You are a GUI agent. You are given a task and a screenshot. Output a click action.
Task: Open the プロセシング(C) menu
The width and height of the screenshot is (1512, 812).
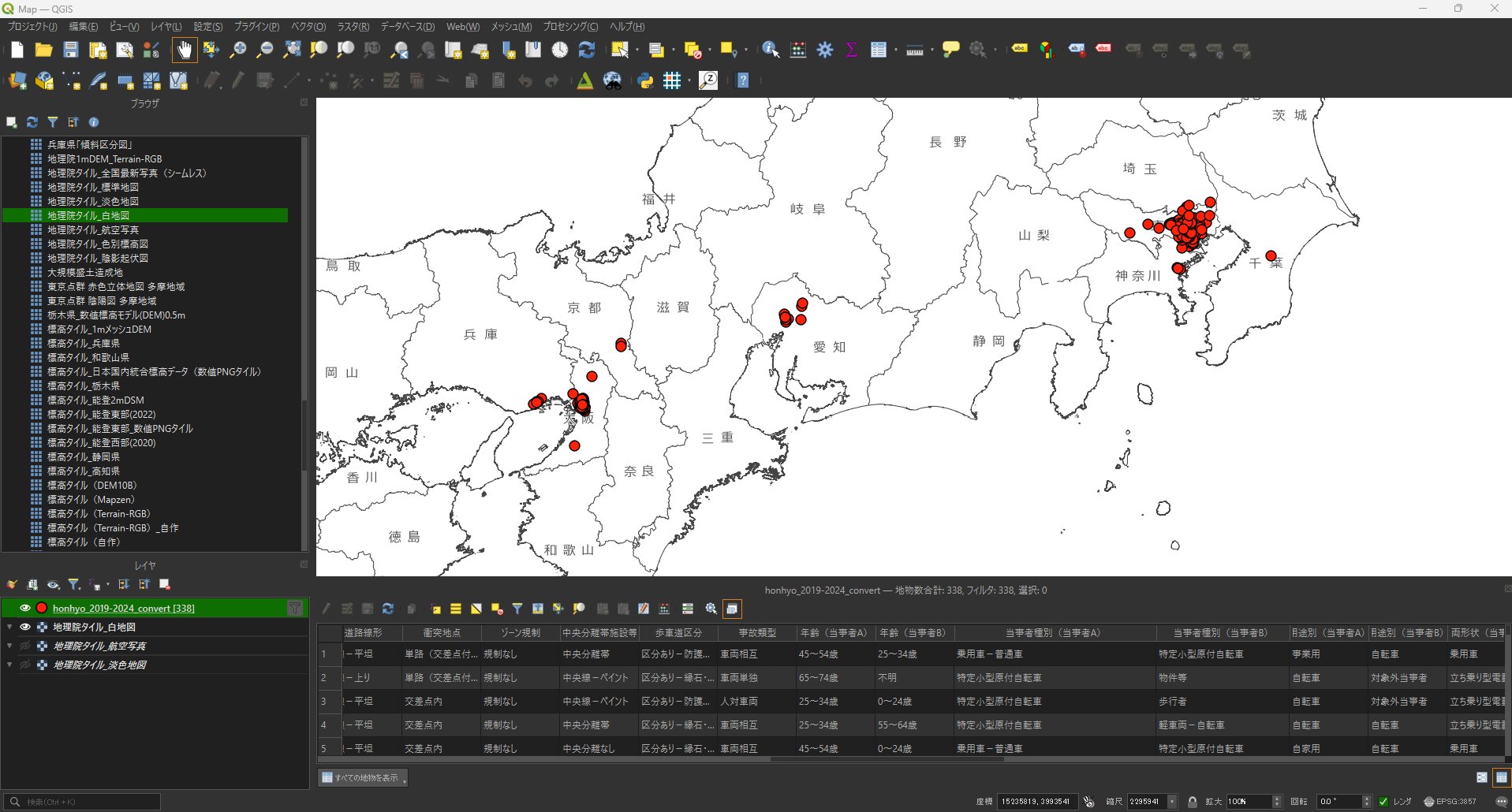click(x=570, y=27)
